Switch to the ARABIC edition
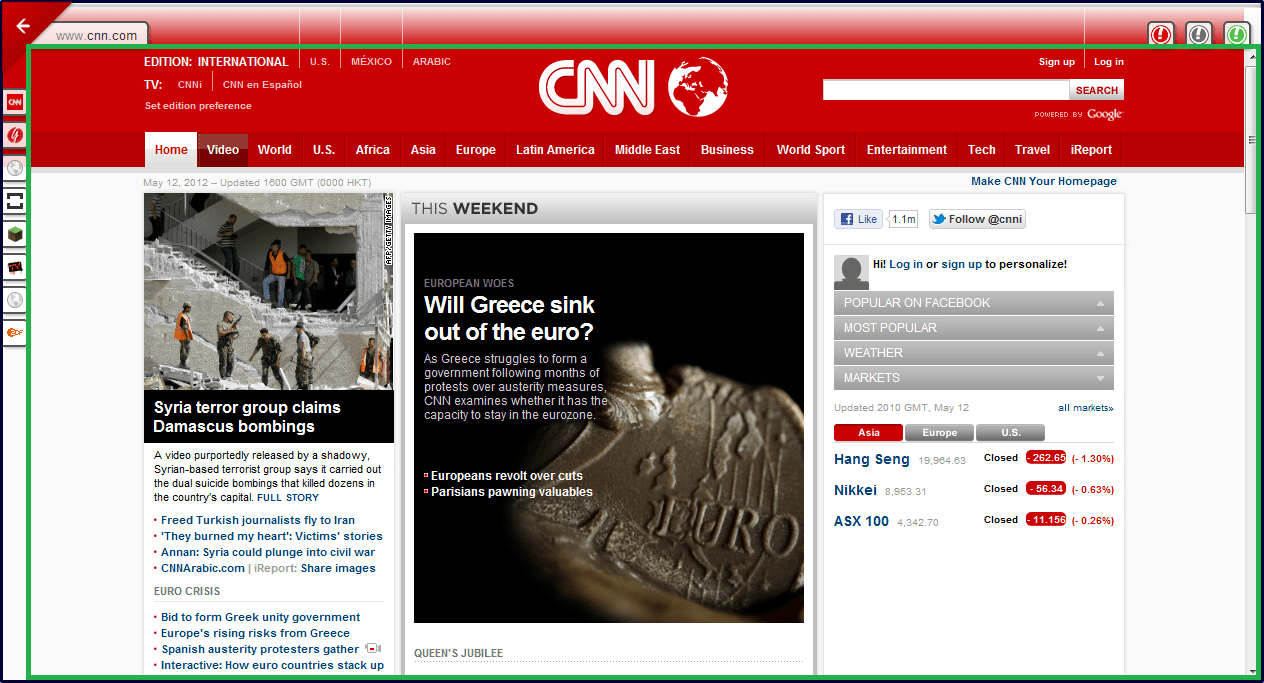 [431, 62]
